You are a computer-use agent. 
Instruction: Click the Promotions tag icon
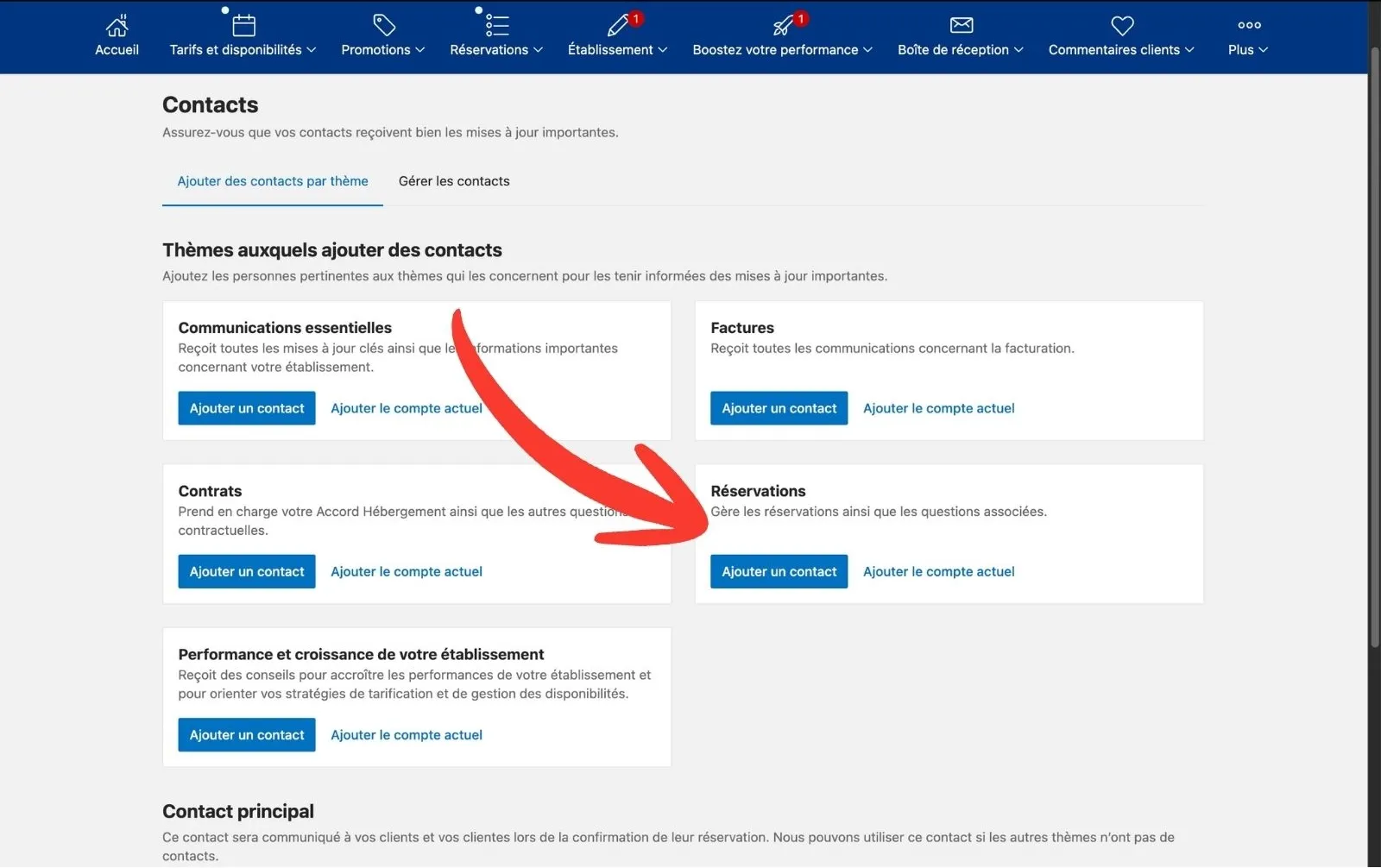click(x=383, y=25)
